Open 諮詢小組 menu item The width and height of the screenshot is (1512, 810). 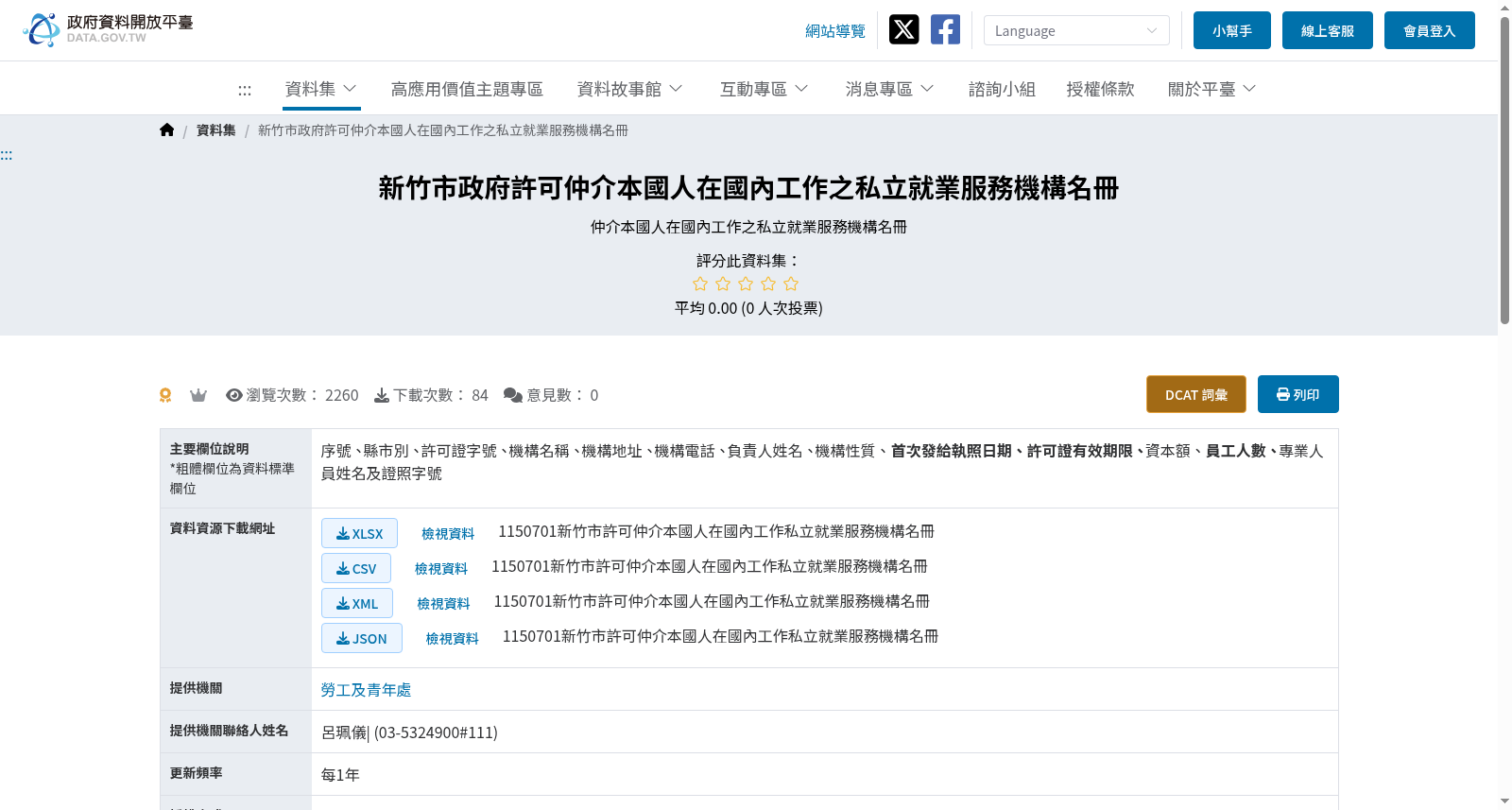coord(1002,89)
